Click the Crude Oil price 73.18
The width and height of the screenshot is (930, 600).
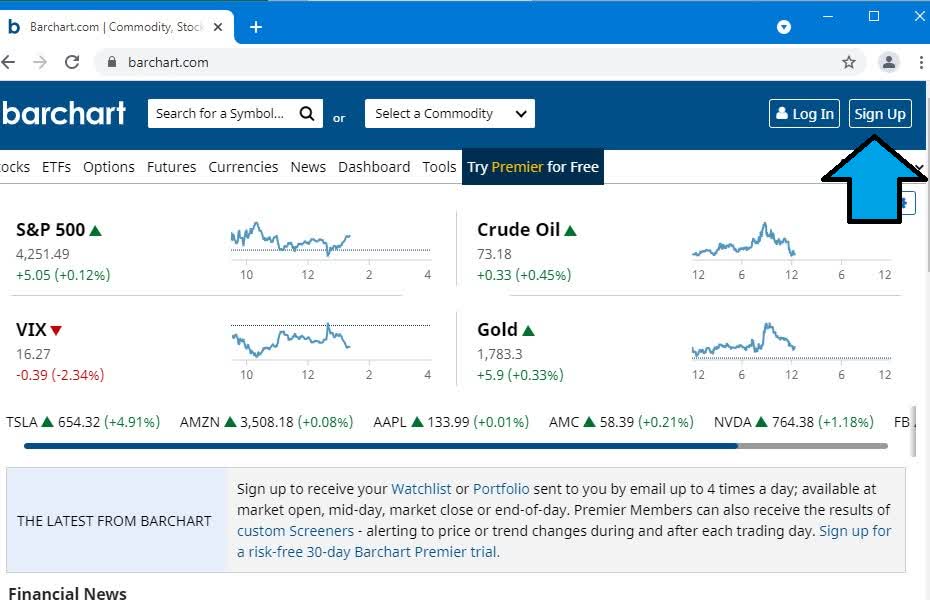(x=494, y=254)
